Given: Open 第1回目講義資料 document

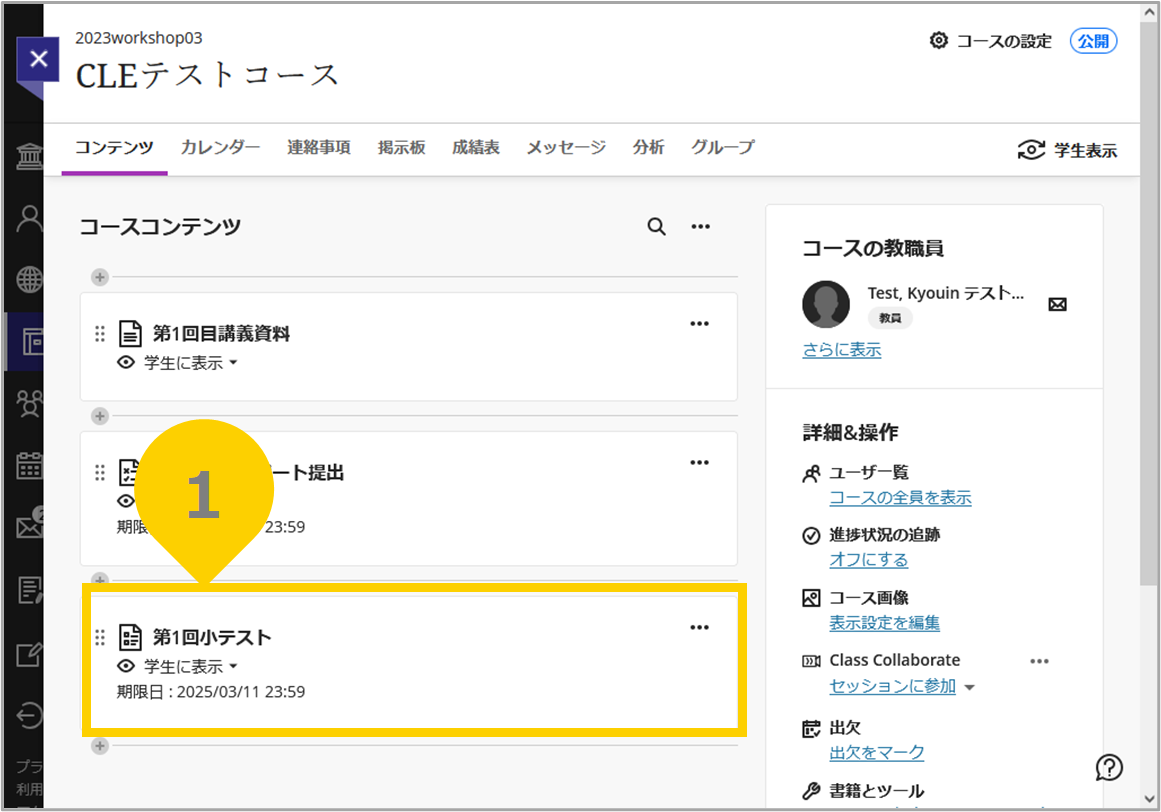Looking at the screenshot, I should [221, 334].
